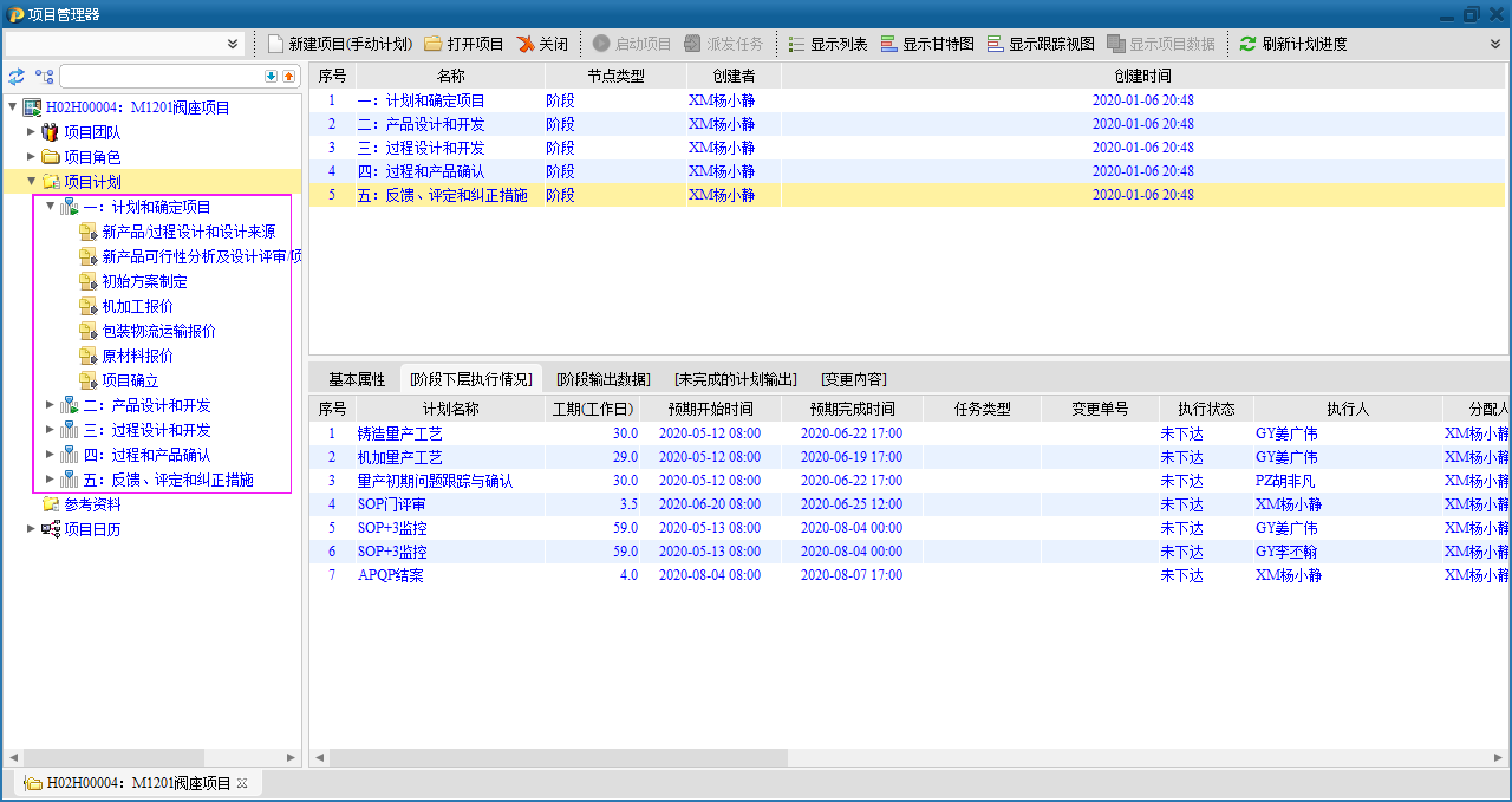Screen dimensions: 1512x802
Task: Switch to the [阶段输出数据] tab
Action: click(x=603, y=379)
